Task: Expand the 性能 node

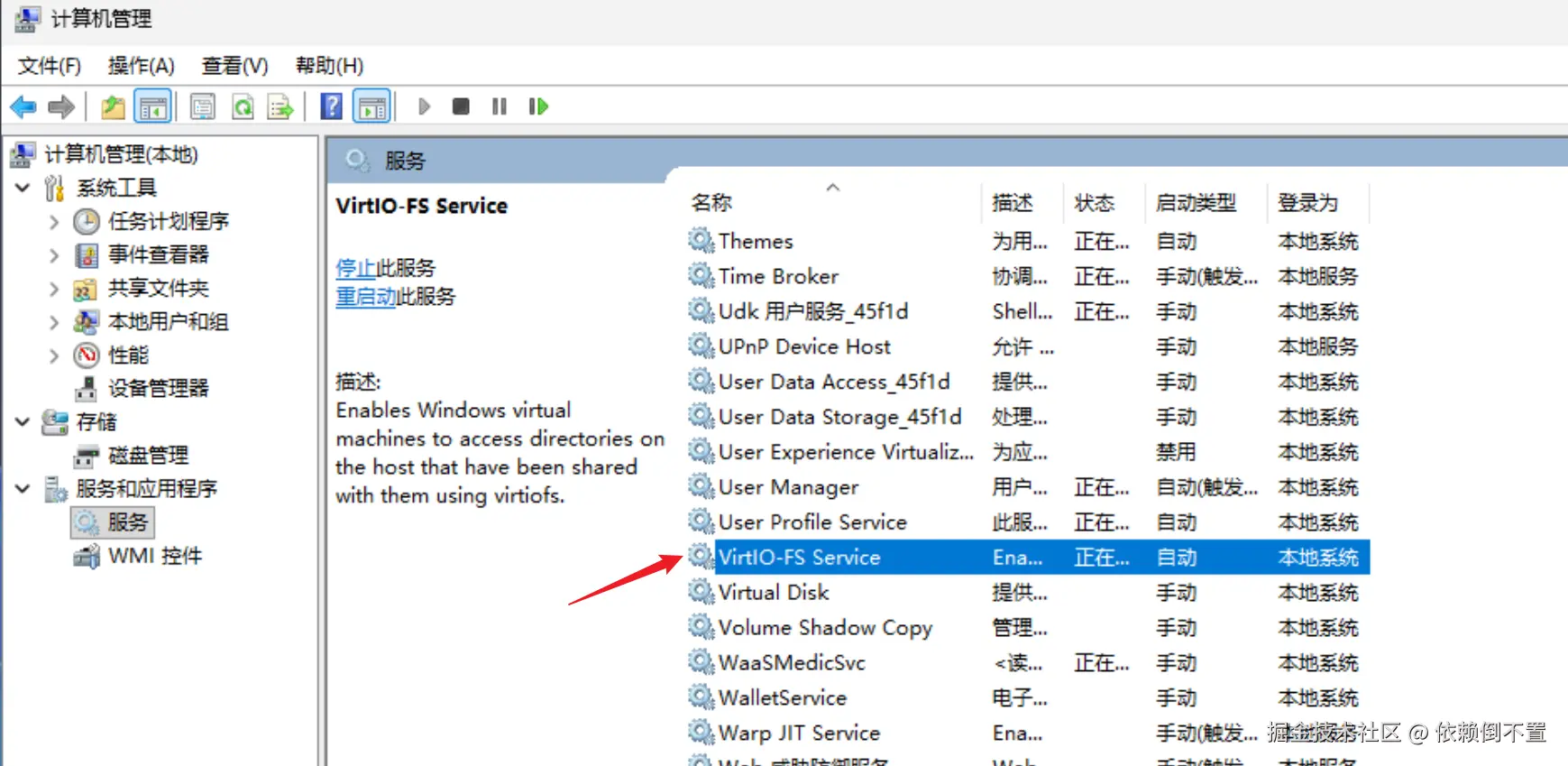Action: [x=54, y=355]
